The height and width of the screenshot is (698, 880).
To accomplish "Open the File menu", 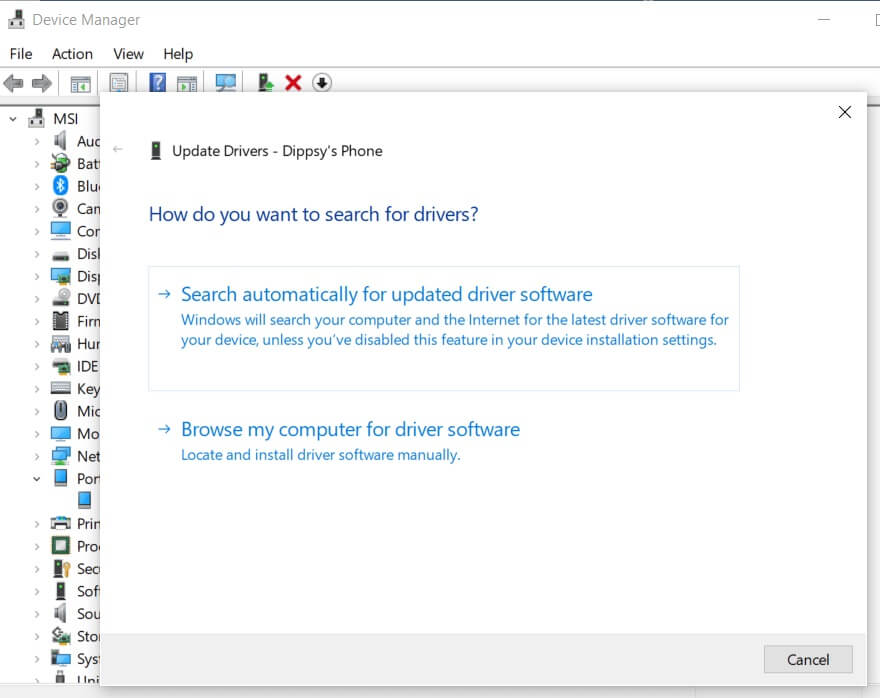I will point(20,54).
